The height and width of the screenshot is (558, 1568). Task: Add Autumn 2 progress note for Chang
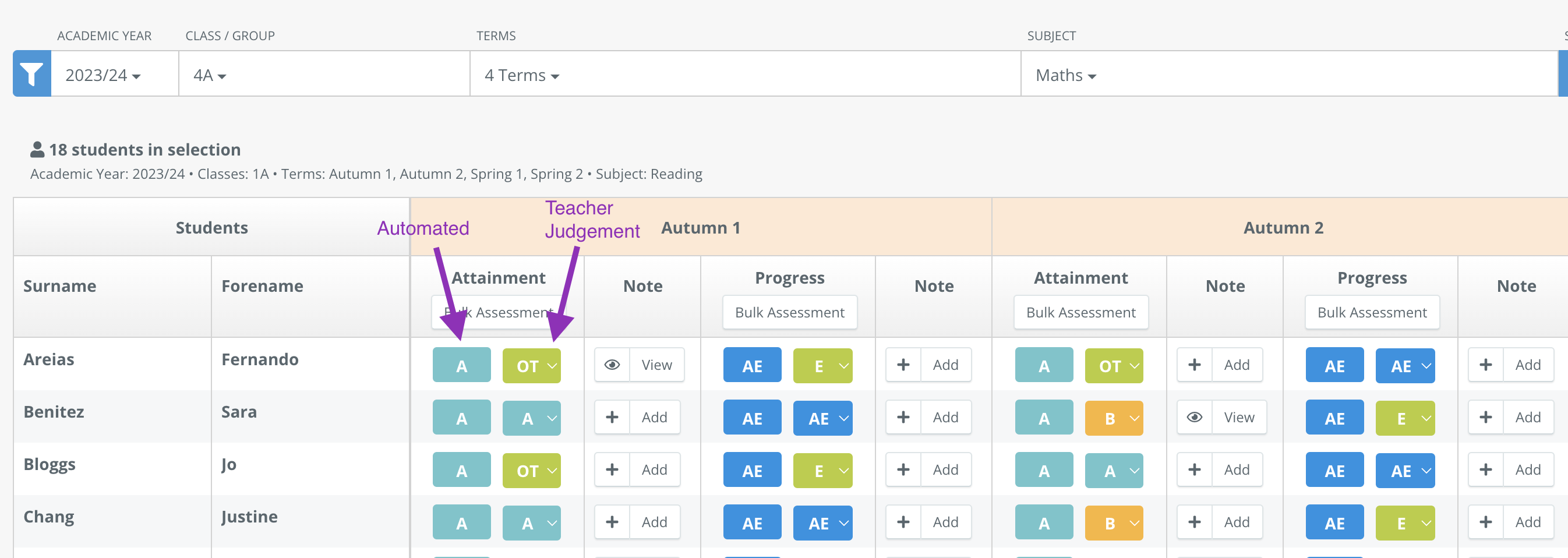tap(1511, 521)
